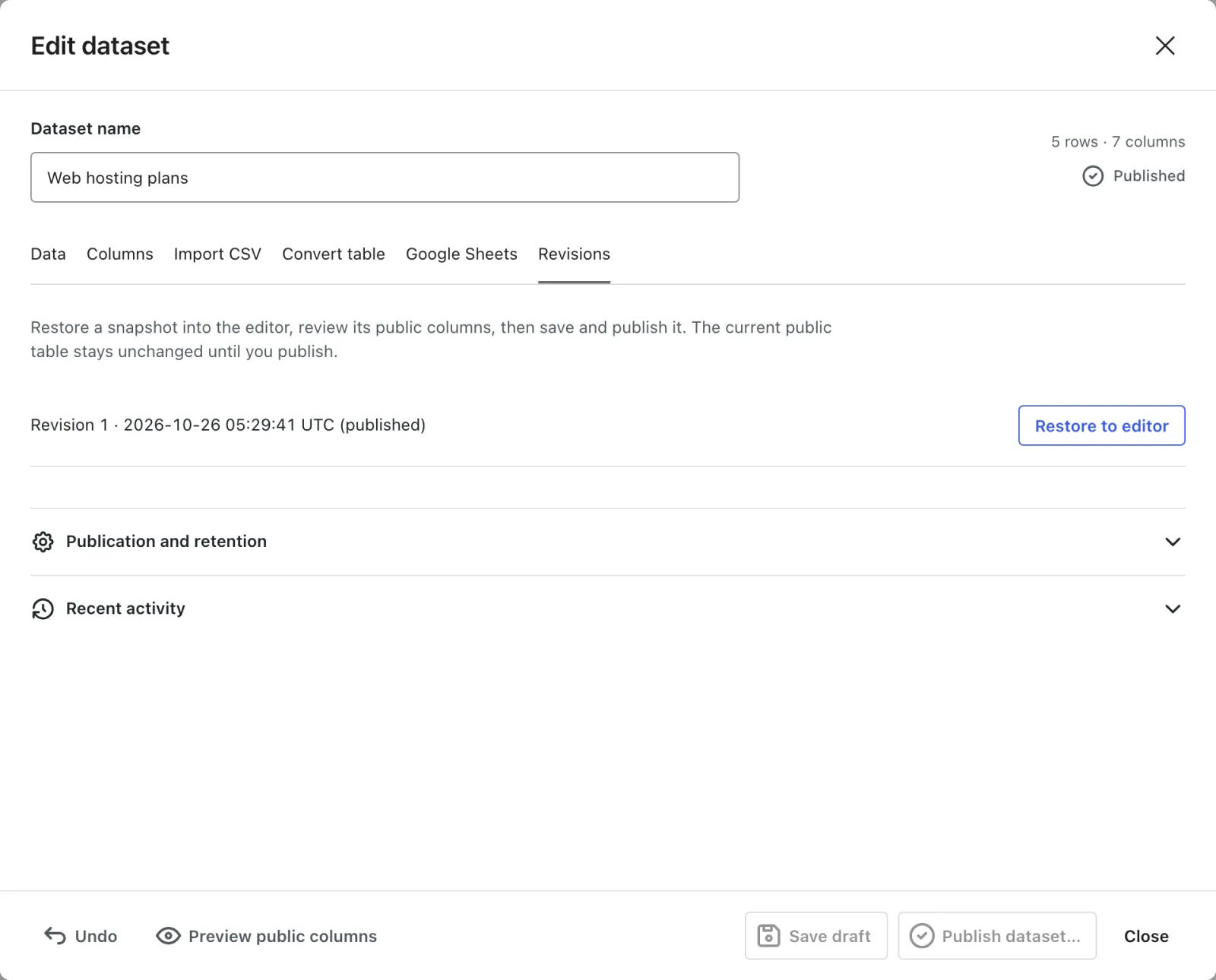
Task: Close the Edit dataset dialog via X icon
Action: pyautogui.click(x=1165, y=46)
